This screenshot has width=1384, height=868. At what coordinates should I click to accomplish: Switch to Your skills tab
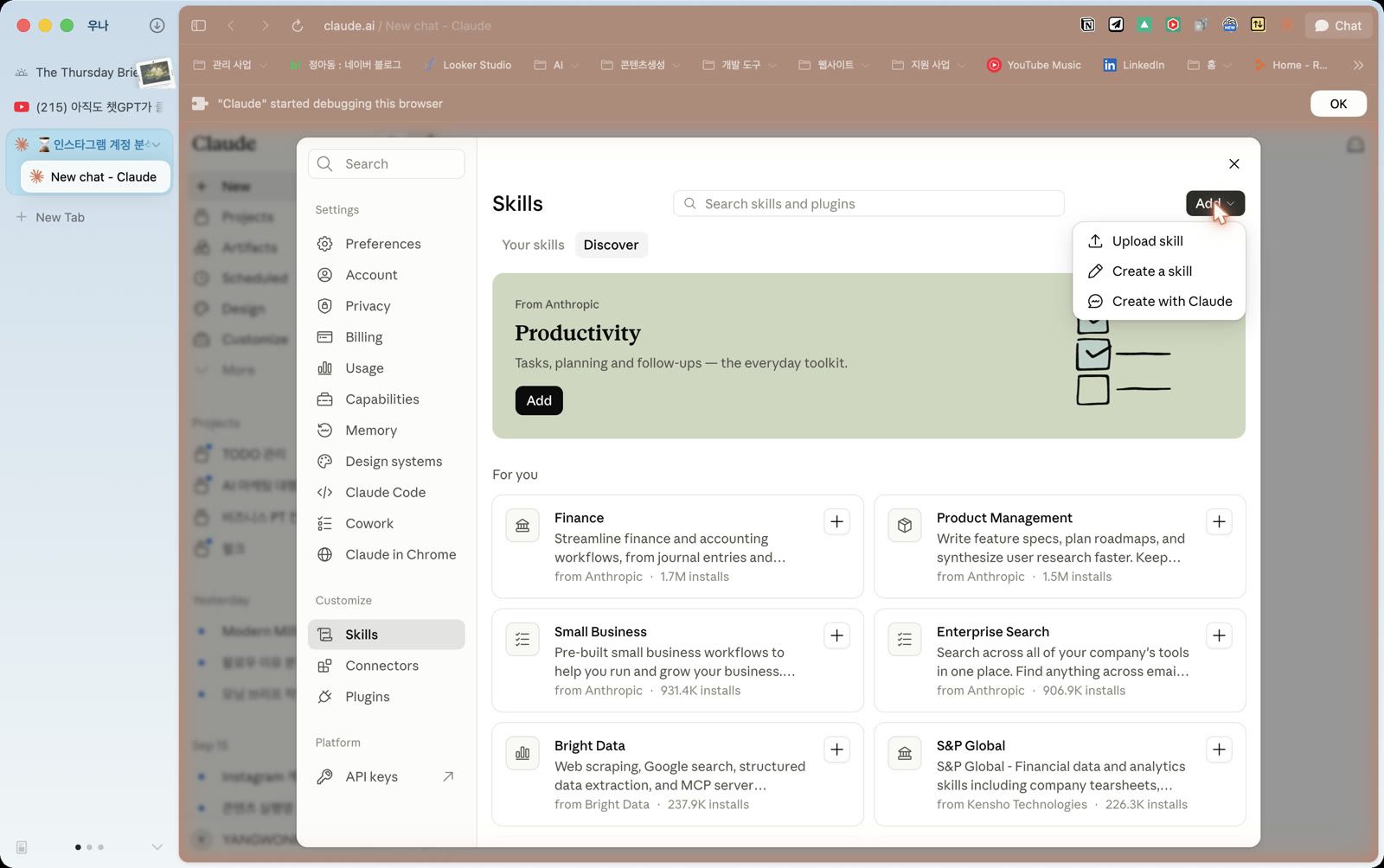533,245
